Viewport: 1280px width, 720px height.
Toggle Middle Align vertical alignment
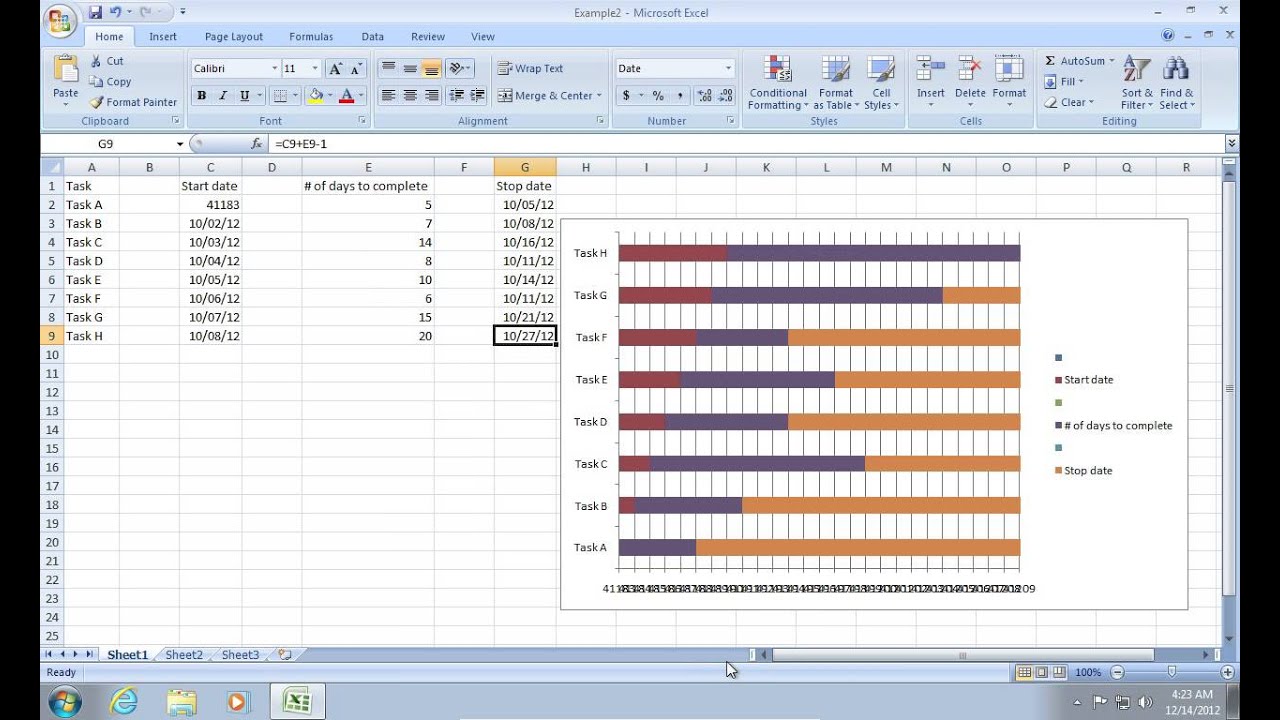pyautogui.click(x=410, y=69)
